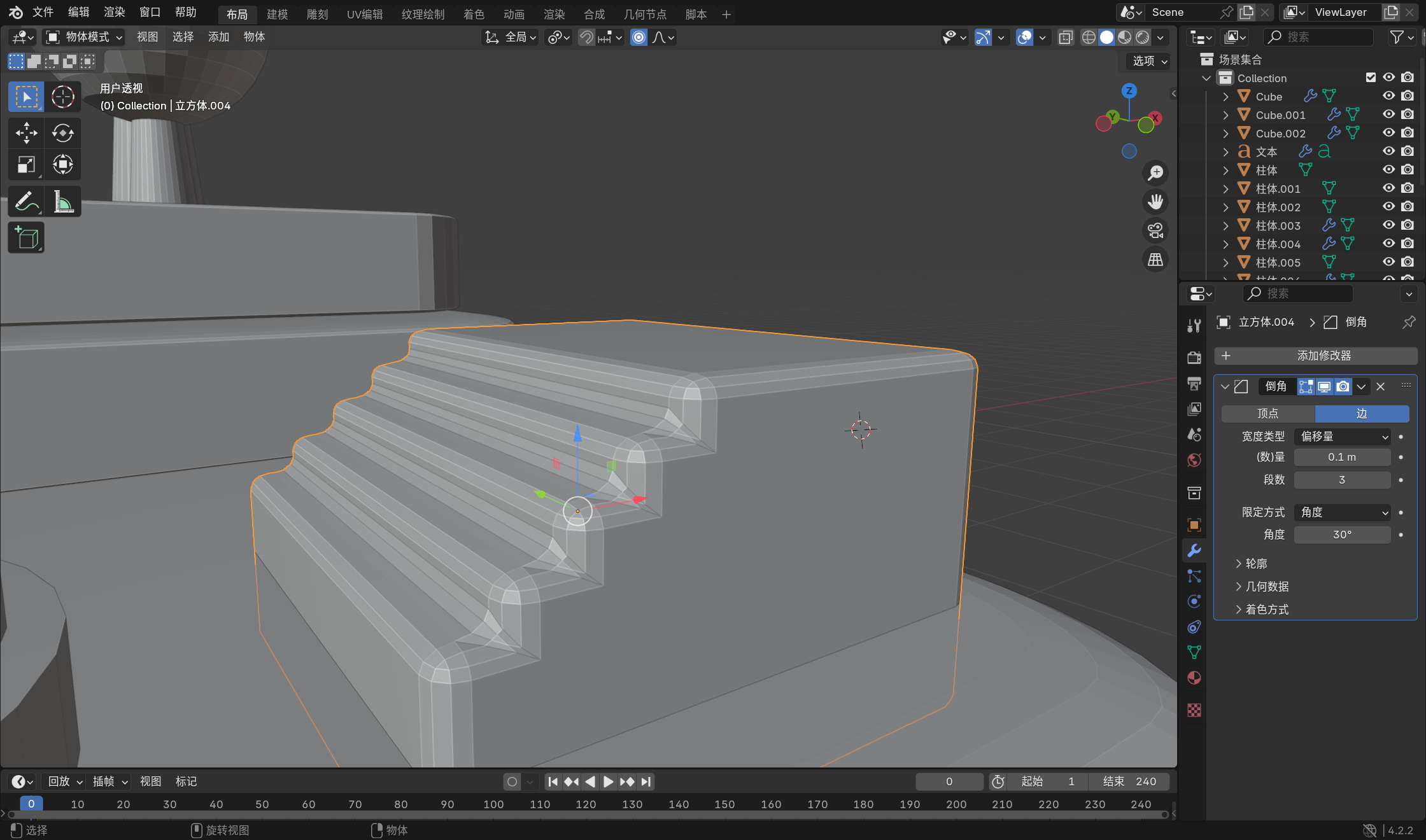The height and width of the screenshot is (840, 1426).
Task: Click the 段数 value field
Action: tap(1342, 480)
